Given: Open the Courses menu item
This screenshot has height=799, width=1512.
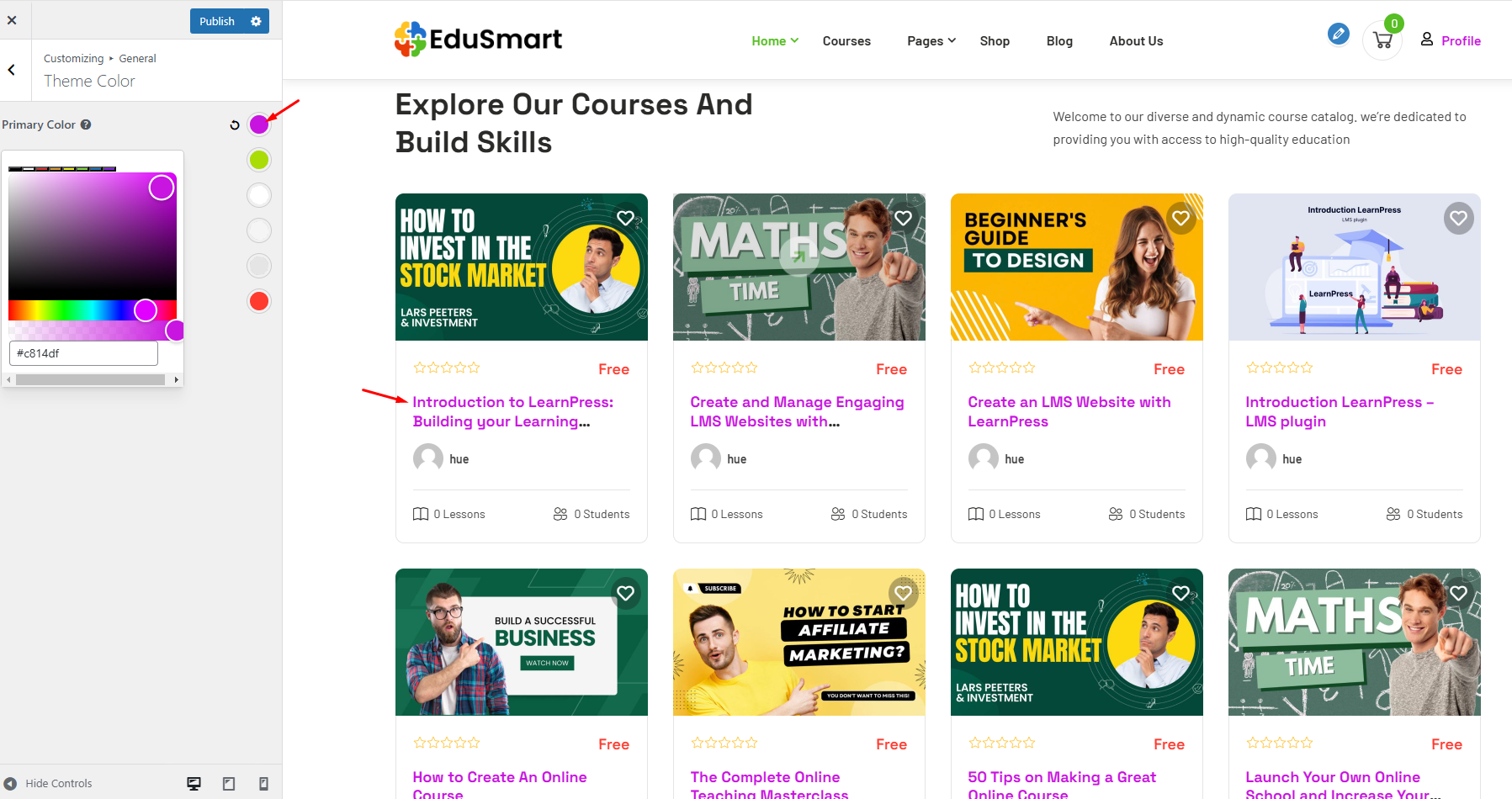Looking at the screenshot, I should [x=846, y=40].
